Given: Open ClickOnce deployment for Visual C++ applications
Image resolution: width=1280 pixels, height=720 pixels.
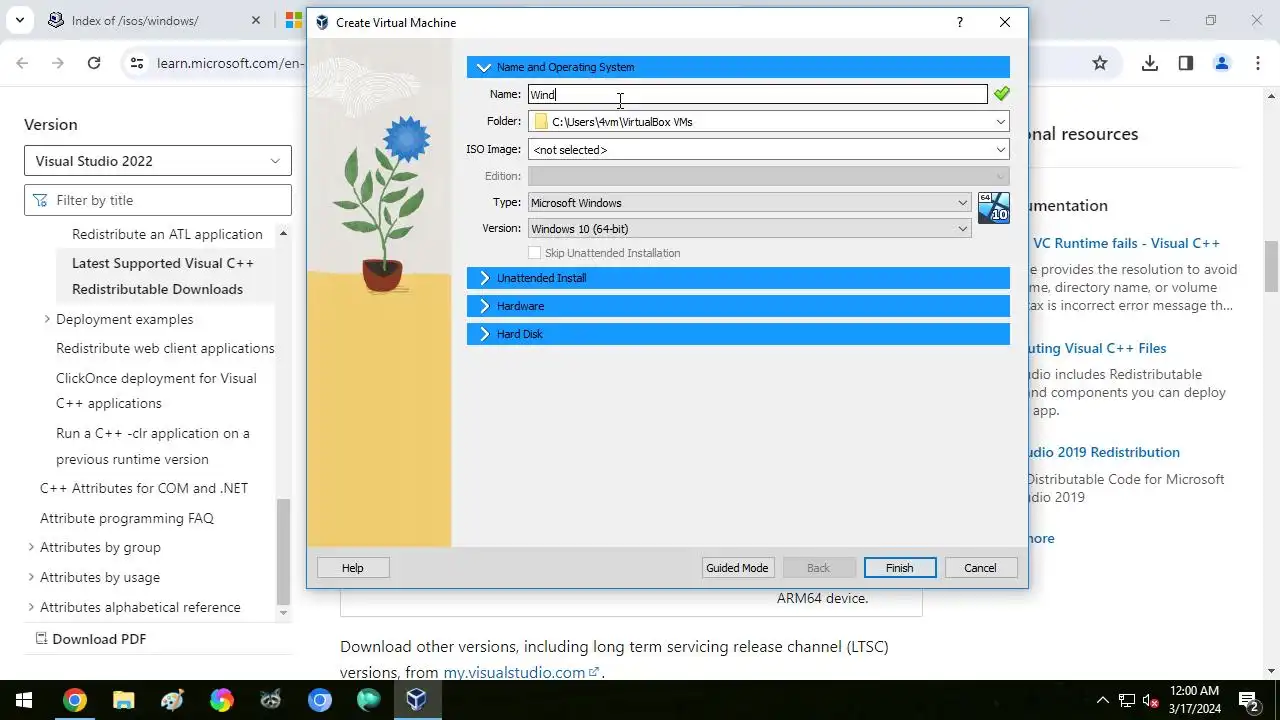Looking at the screenshot, I should (x=156, y=391).
